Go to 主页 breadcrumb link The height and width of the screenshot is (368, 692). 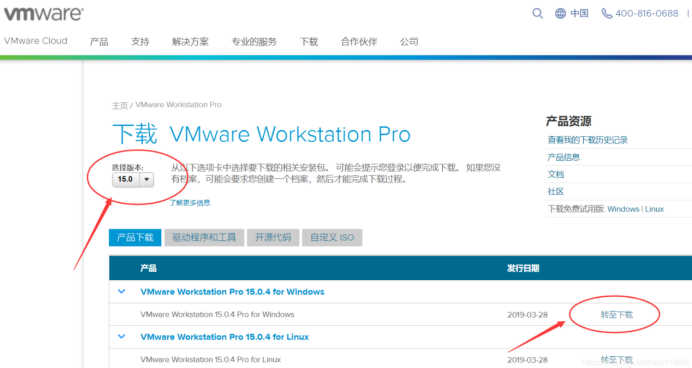click(120, 105)
